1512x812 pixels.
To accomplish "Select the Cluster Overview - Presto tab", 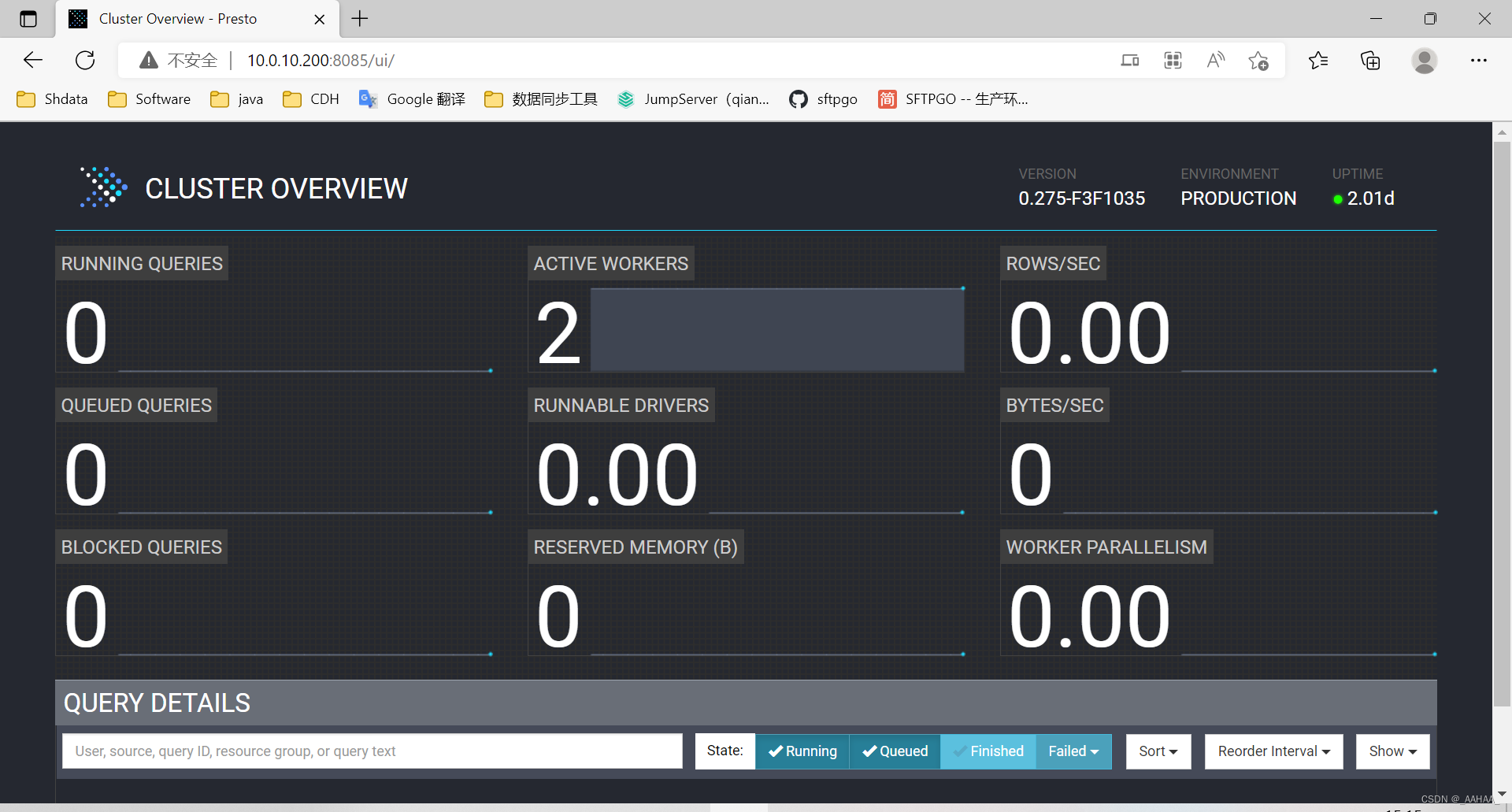I will [197, 19].
